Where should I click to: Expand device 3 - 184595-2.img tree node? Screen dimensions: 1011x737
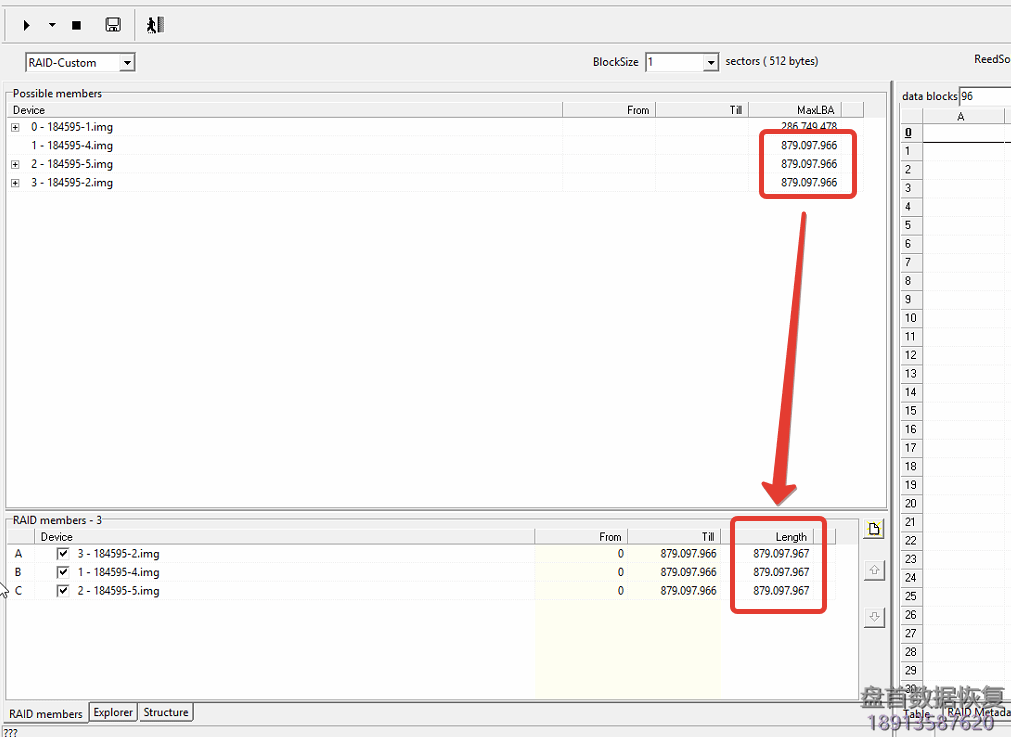click(14, 182)
